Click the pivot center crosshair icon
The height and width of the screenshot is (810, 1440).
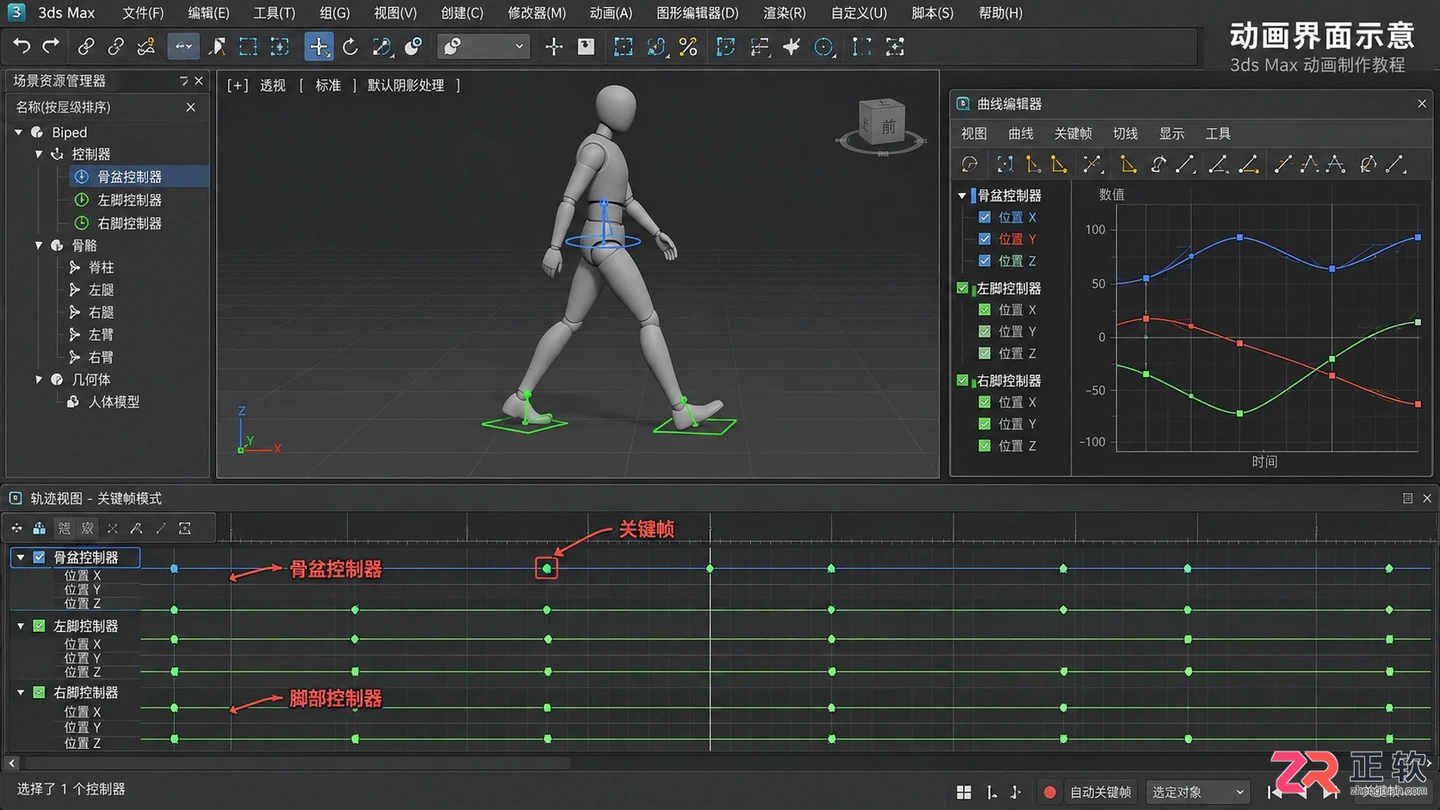554,46
